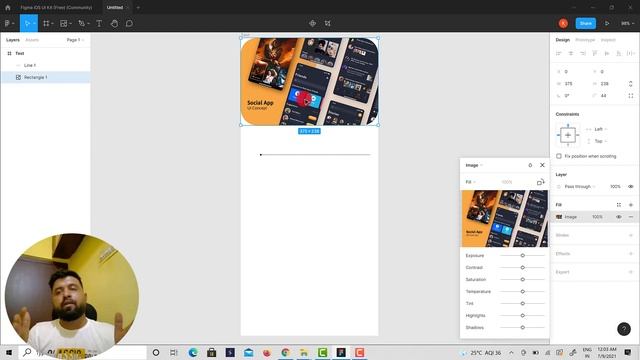Present the prototype with the play icon
The height and width of the screenshot is (360, 640).
point(607,23)
